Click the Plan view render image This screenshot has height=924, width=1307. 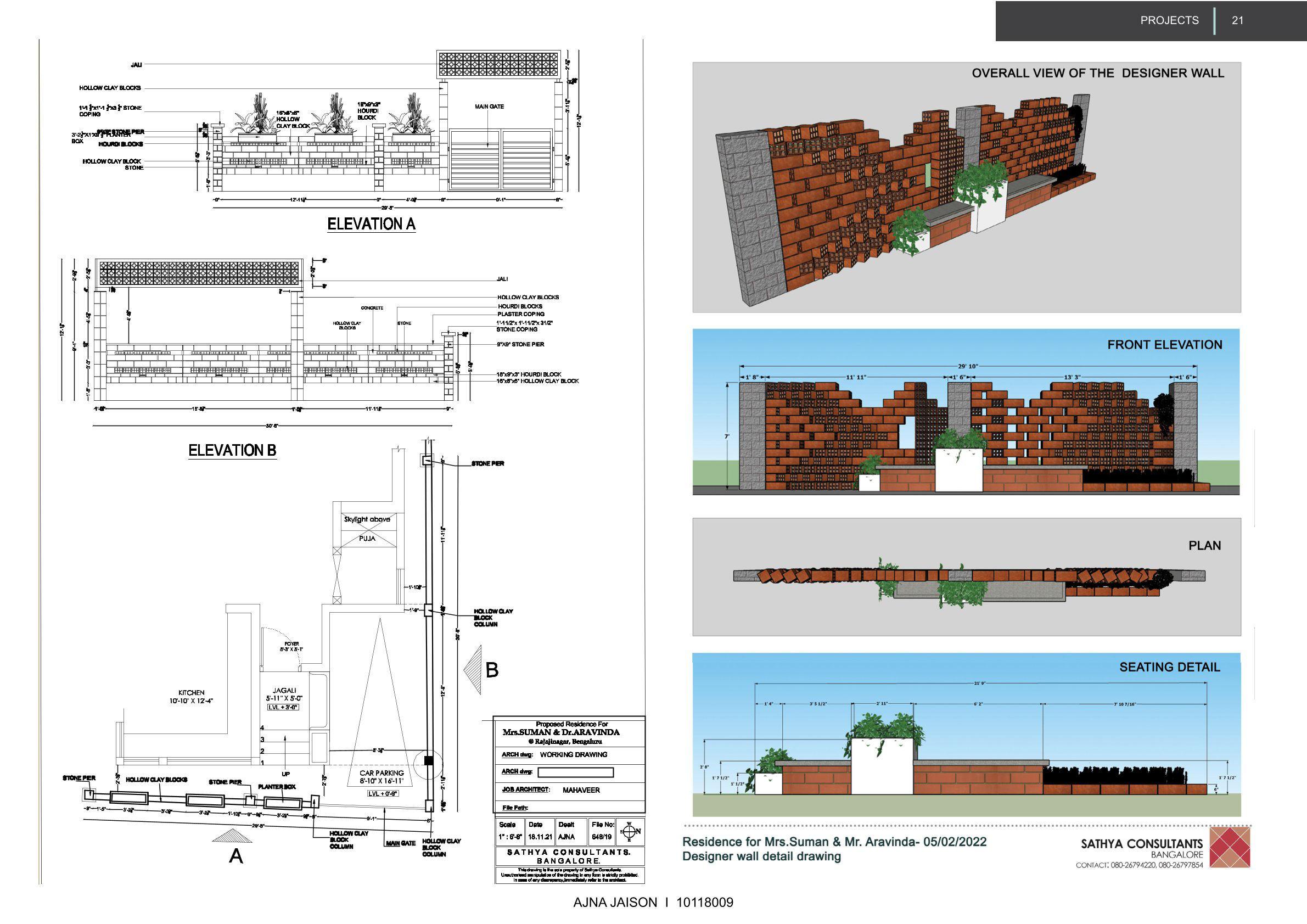coord(966,577)
